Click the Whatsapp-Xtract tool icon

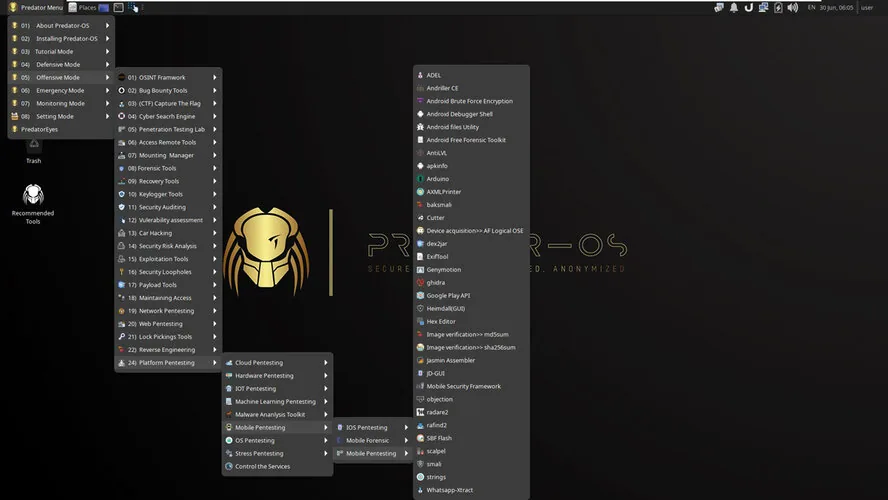pos(420,490)
